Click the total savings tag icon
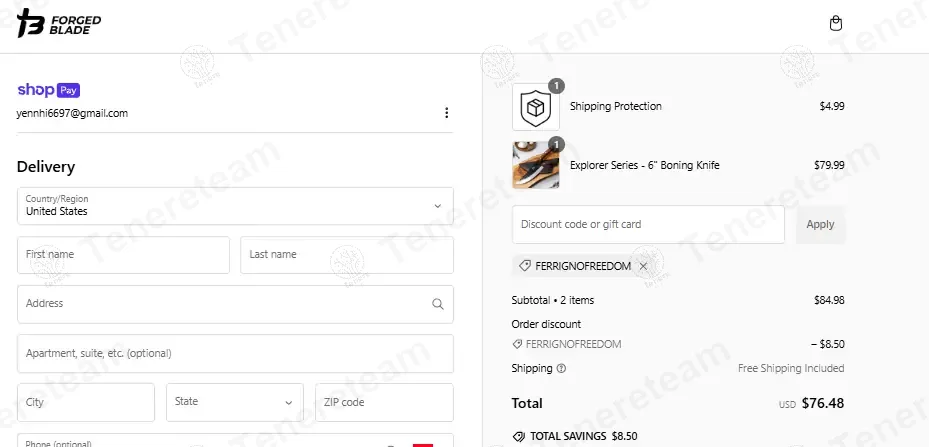The width and height of the screenshot is (929, 447). pos(518,436)
